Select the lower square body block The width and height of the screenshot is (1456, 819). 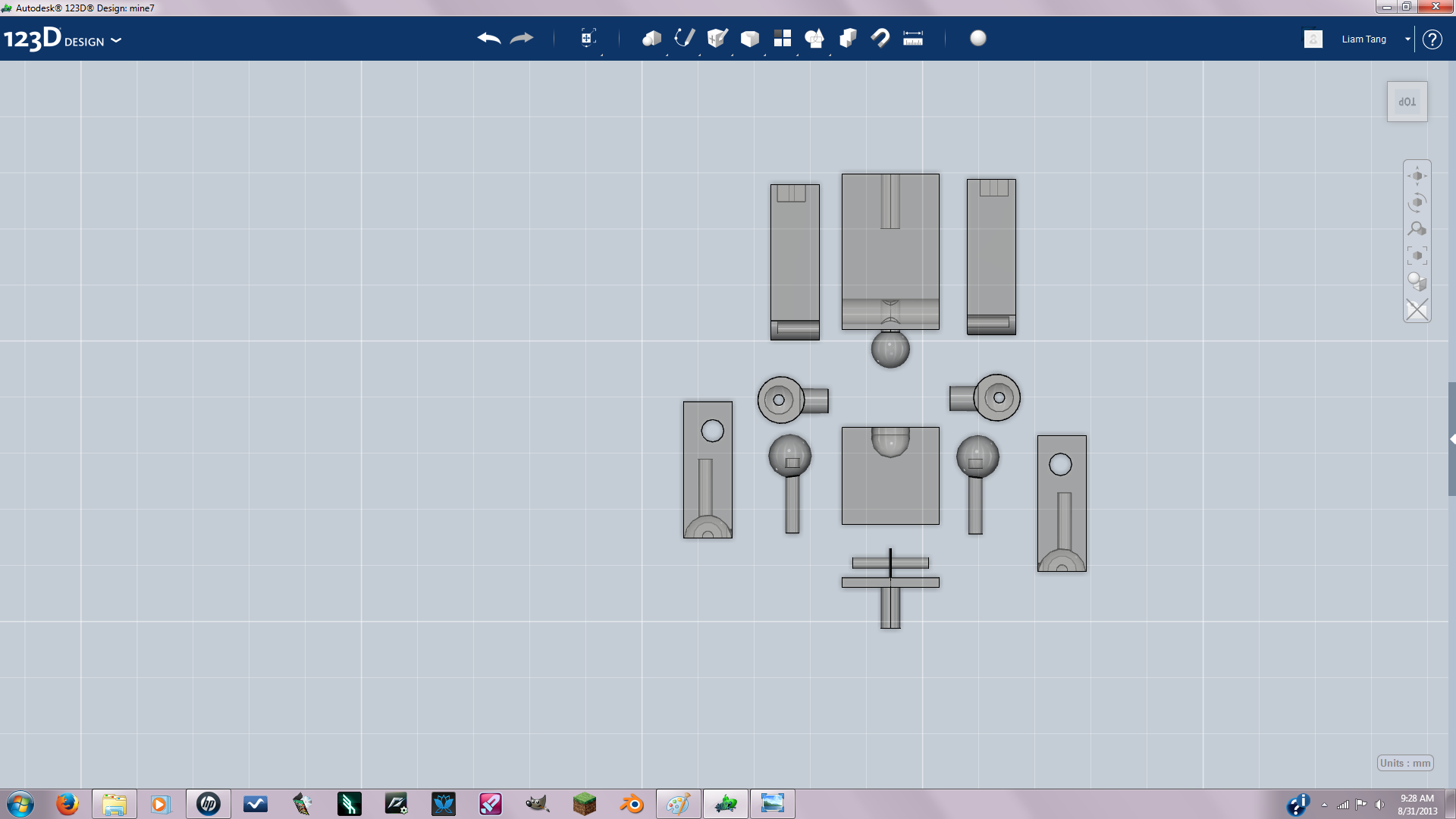tap(890, 475)
